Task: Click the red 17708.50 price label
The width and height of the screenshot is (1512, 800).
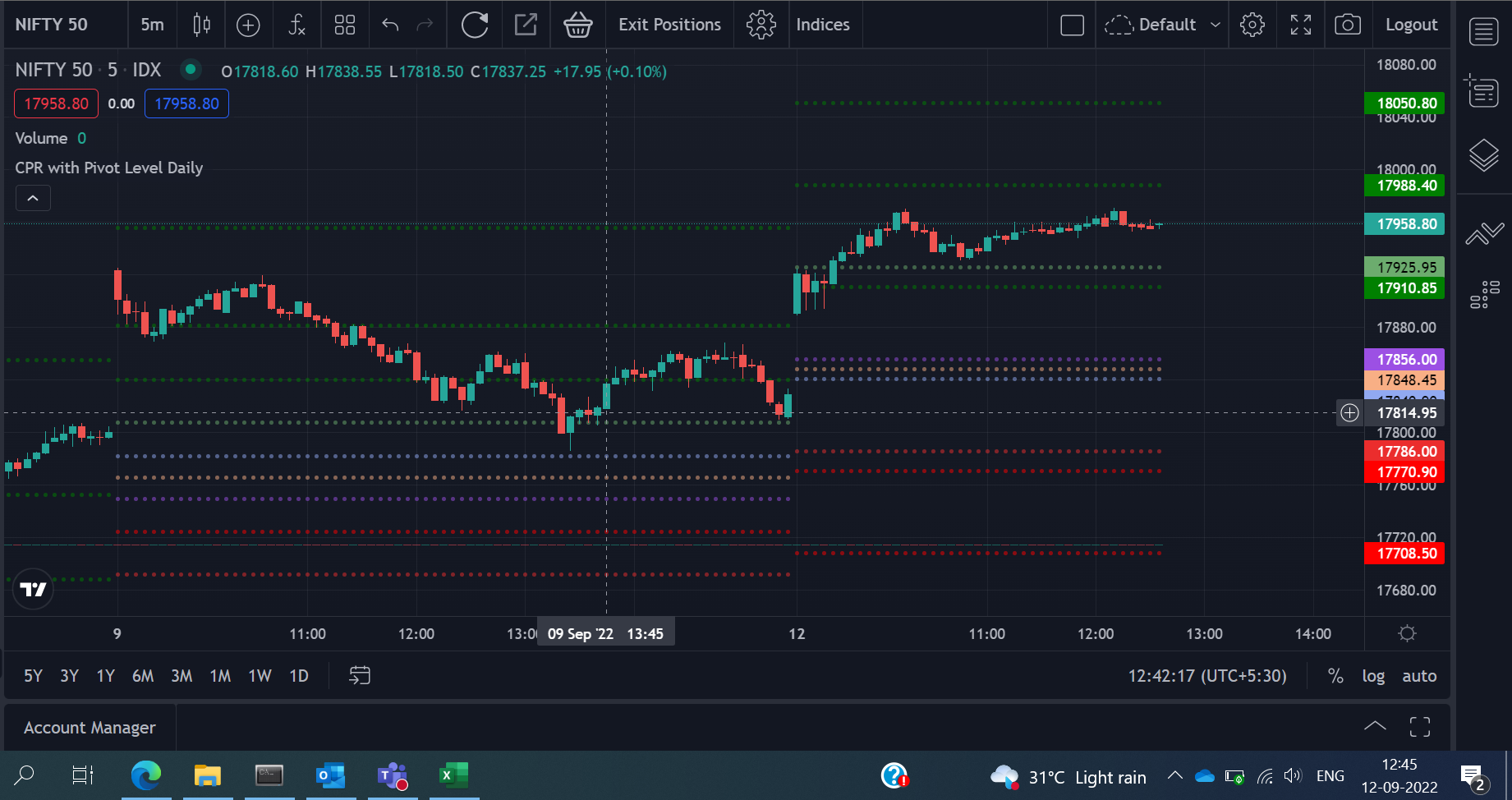Action: coord(1405,553)
